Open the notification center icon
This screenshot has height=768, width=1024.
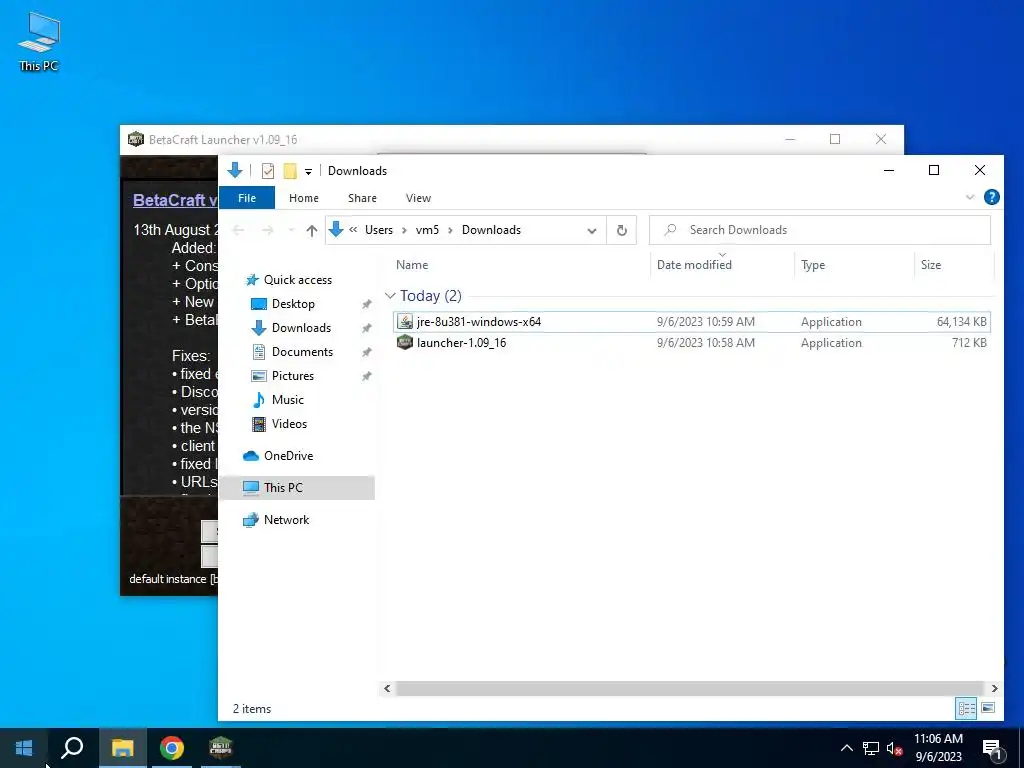coord(993,748)
